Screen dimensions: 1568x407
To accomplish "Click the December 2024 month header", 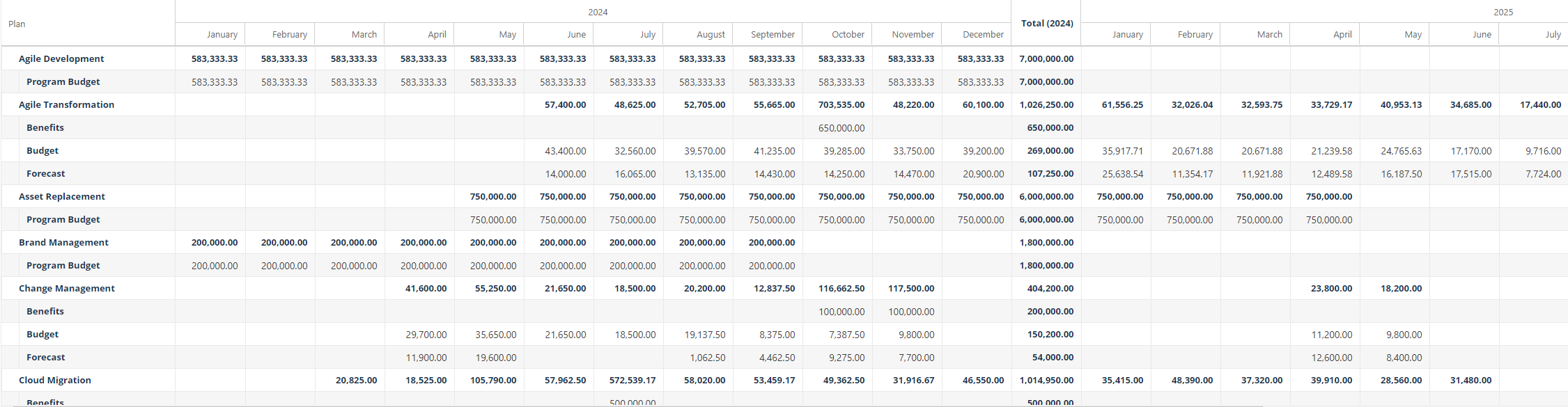I will 983,34.
